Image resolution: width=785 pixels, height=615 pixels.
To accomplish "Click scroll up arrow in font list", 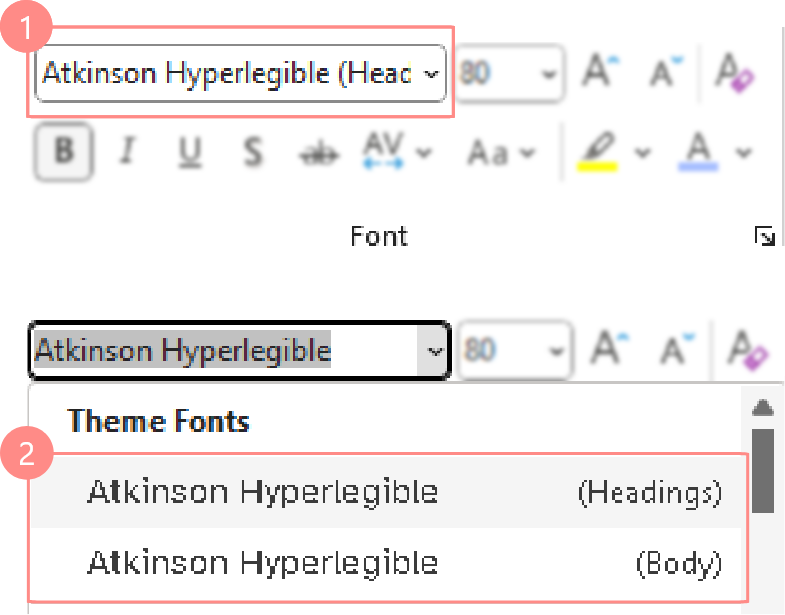I will click(763, 407).
